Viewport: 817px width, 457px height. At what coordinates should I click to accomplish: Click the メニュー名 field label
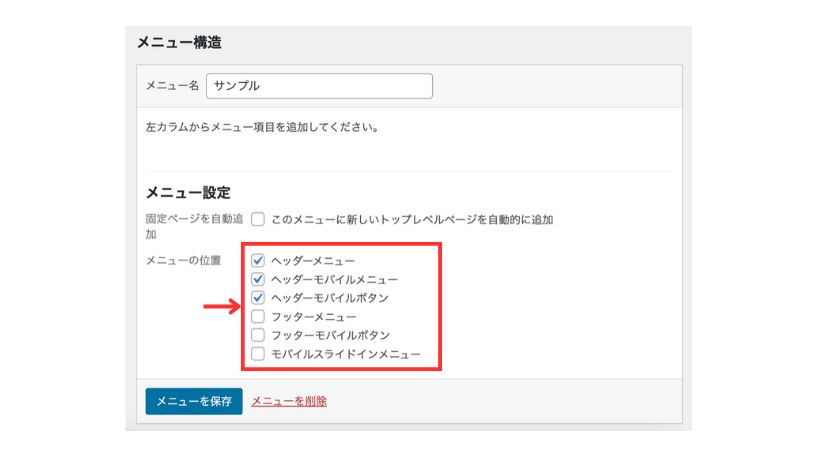click(172, 86)
